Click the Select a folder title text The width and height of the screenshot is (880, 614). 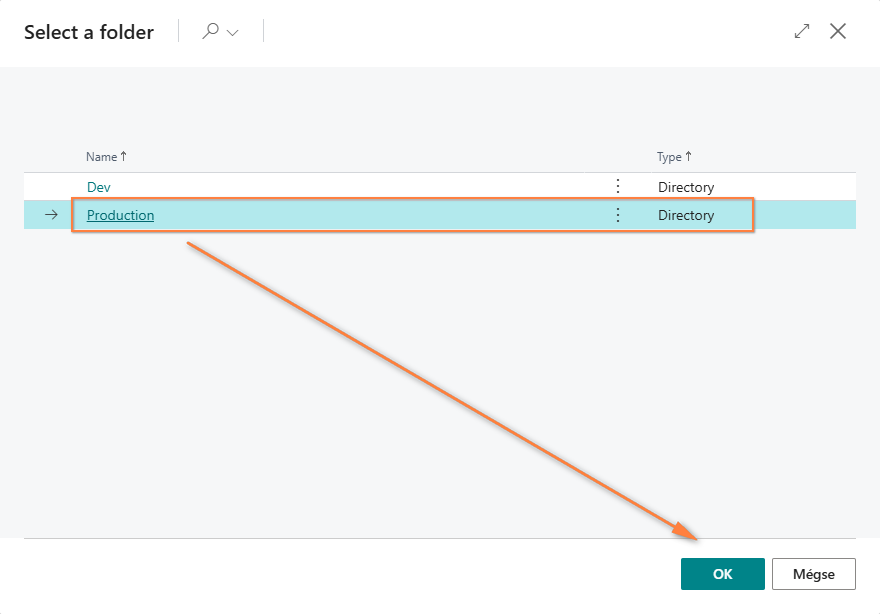(x=89, y=32)
